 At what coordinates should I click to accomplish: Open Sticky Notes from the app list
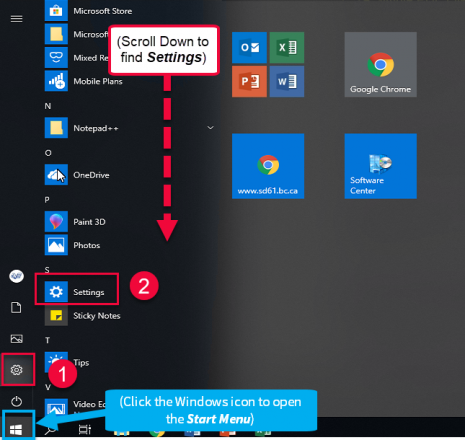tap(83, 315)
